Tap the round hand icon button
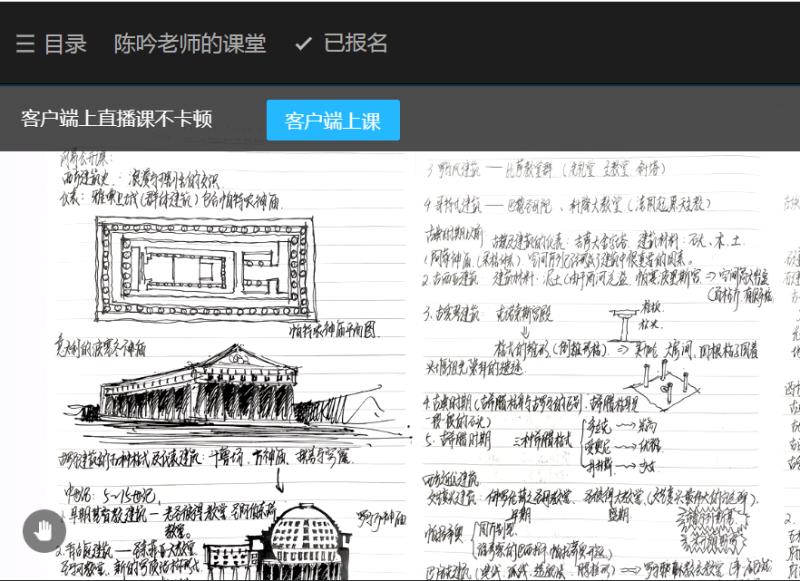800x581 pixels. 44,531
